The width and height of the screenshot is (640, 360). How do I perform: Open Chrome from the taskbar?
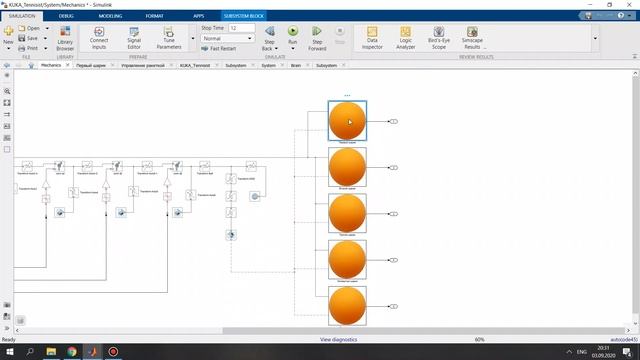(72, 351)
